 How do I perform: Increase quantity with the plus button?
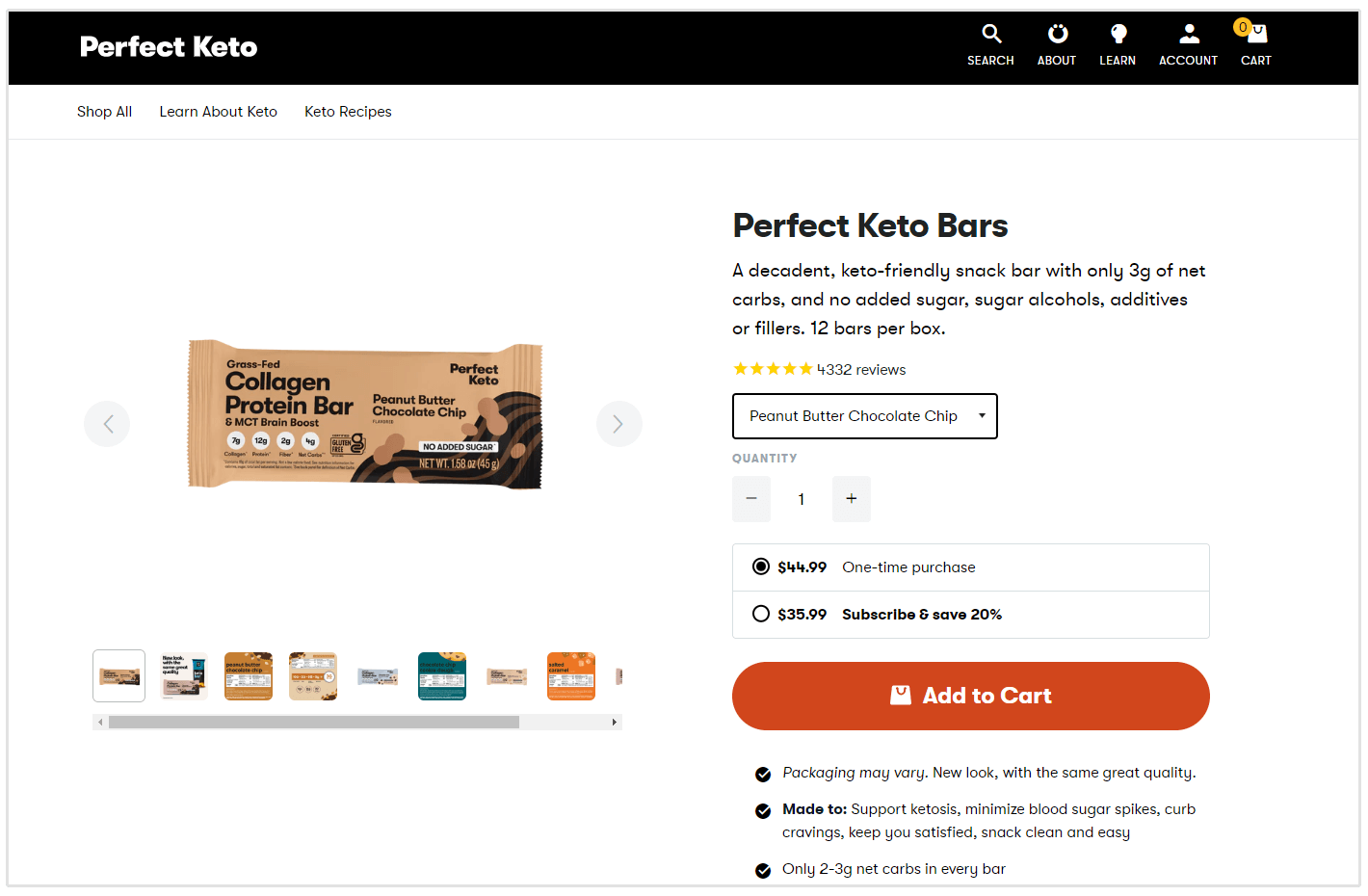click(x=851, y=499)
